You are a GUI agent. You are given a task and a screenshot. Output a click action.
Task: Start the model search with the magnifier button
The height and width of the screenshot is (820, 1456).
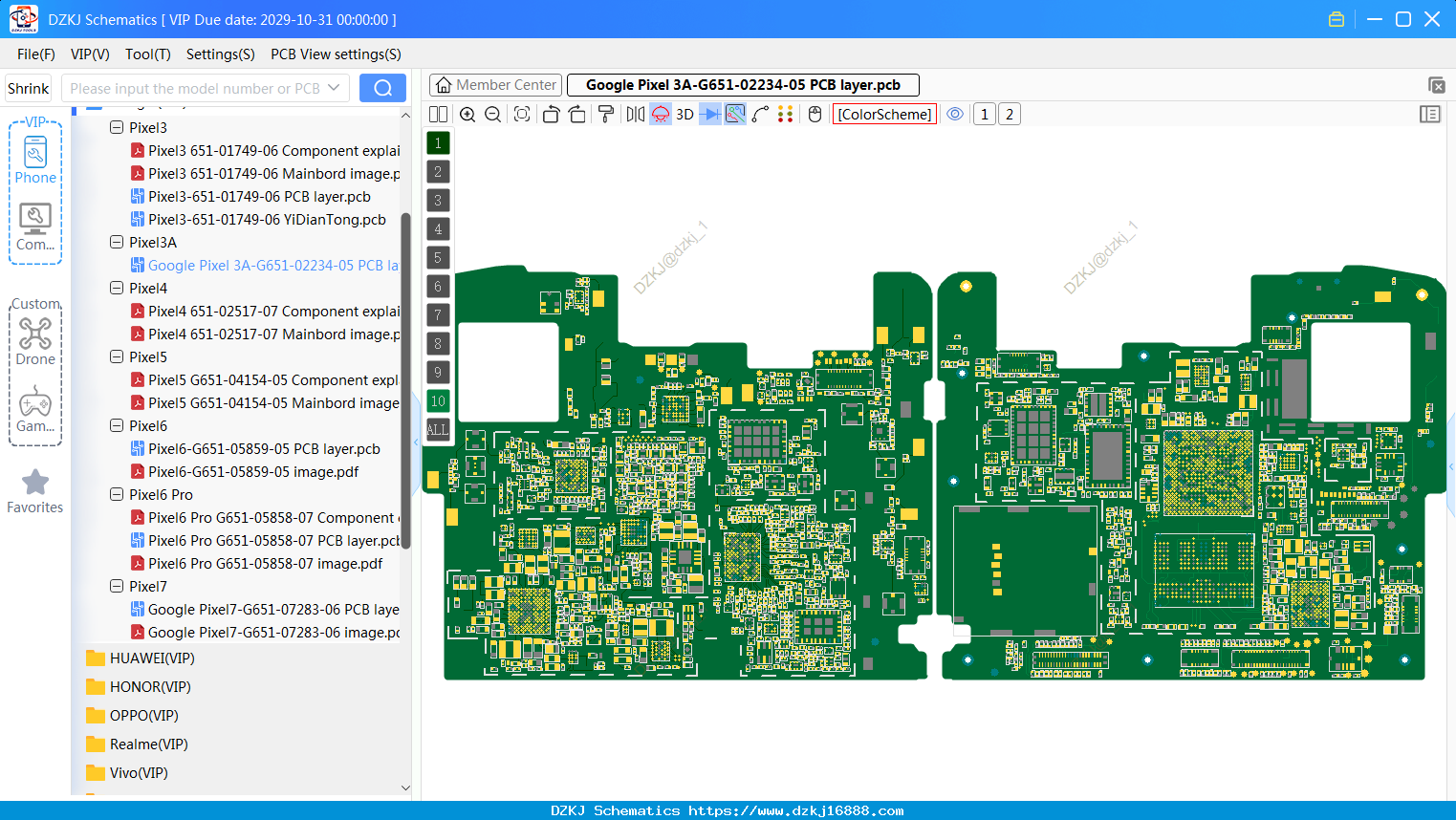click(382, 88)
